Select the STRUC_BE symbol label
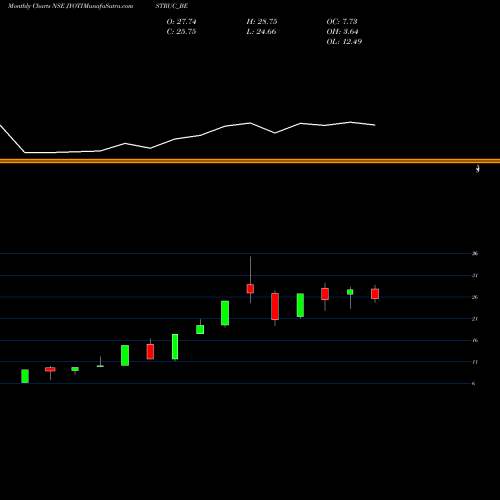 [x=172, y=6]
